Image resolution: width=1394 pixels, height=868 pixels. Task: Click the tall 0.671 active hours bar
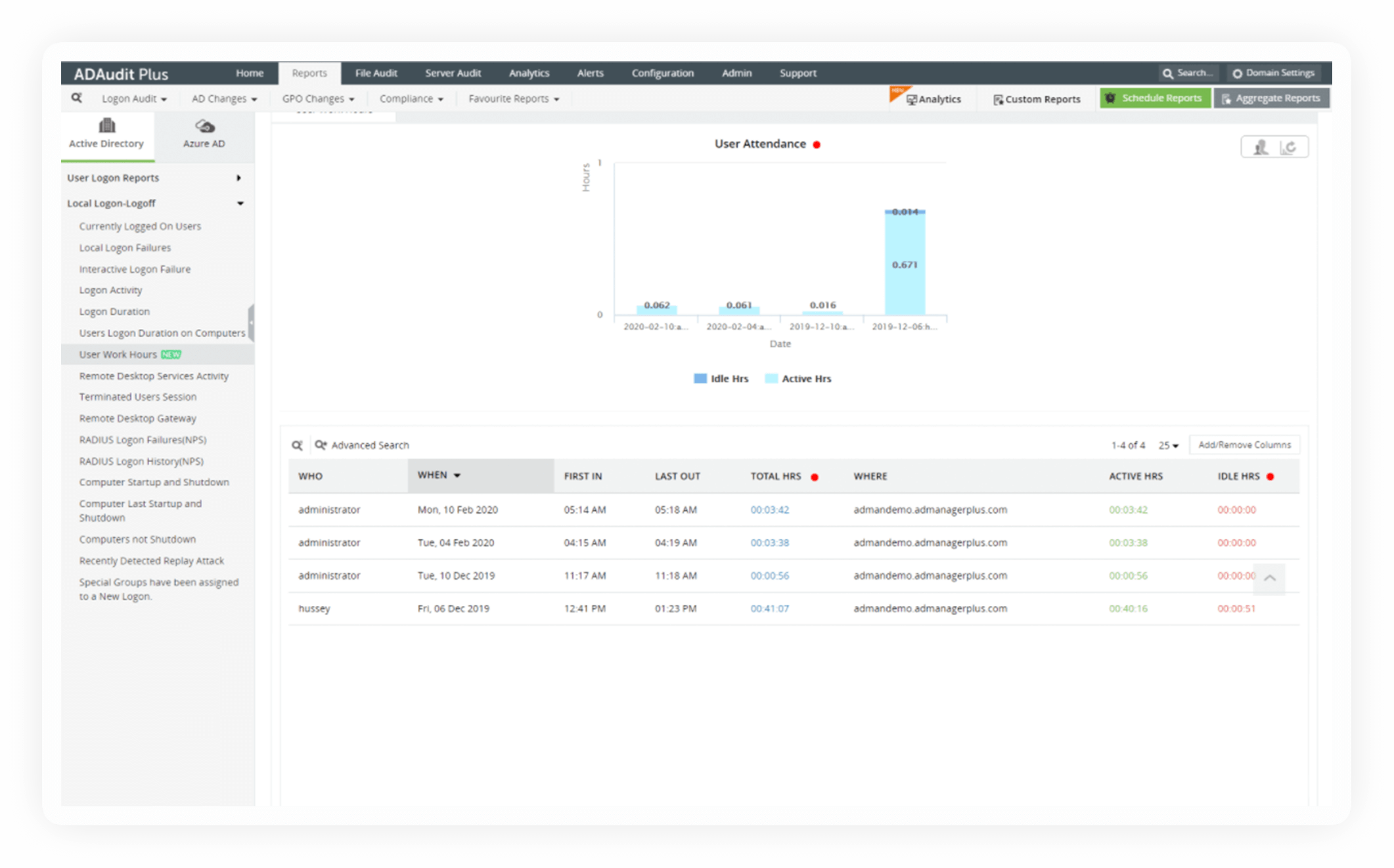click(x=905, y=276)
